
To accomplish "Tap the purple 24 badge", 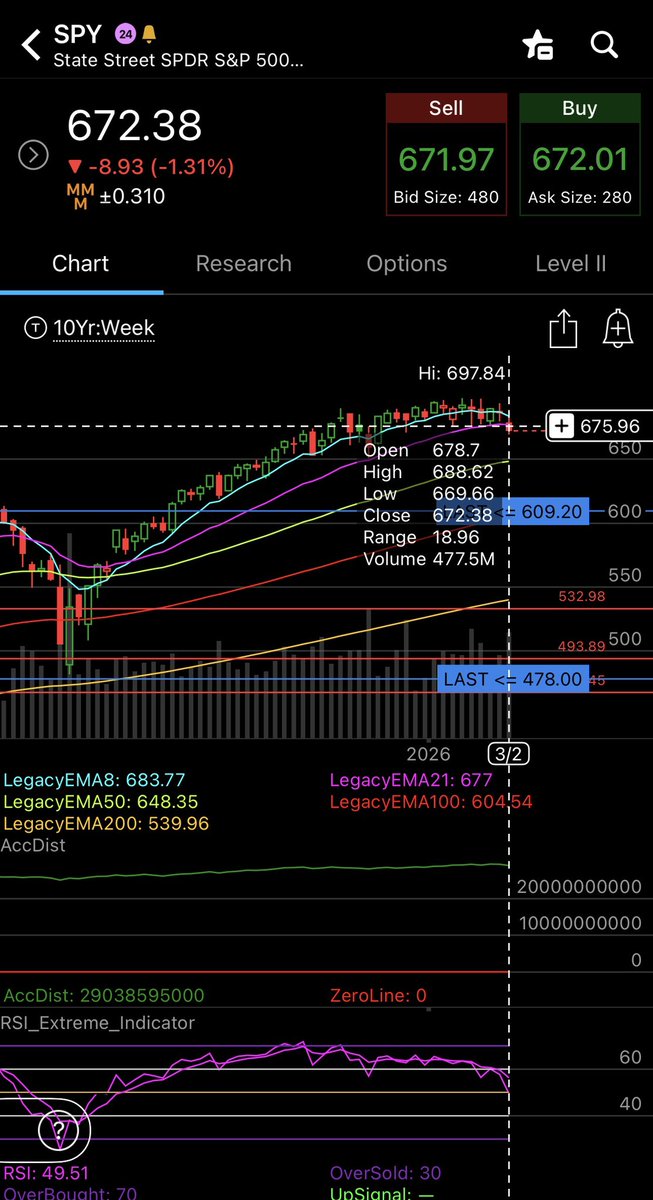I will click(x=127, y=35).
